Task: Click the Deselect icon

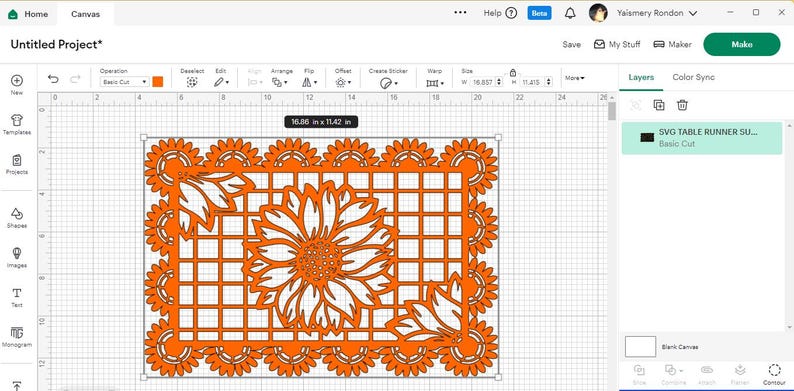Action: click(x=191, y=82)
